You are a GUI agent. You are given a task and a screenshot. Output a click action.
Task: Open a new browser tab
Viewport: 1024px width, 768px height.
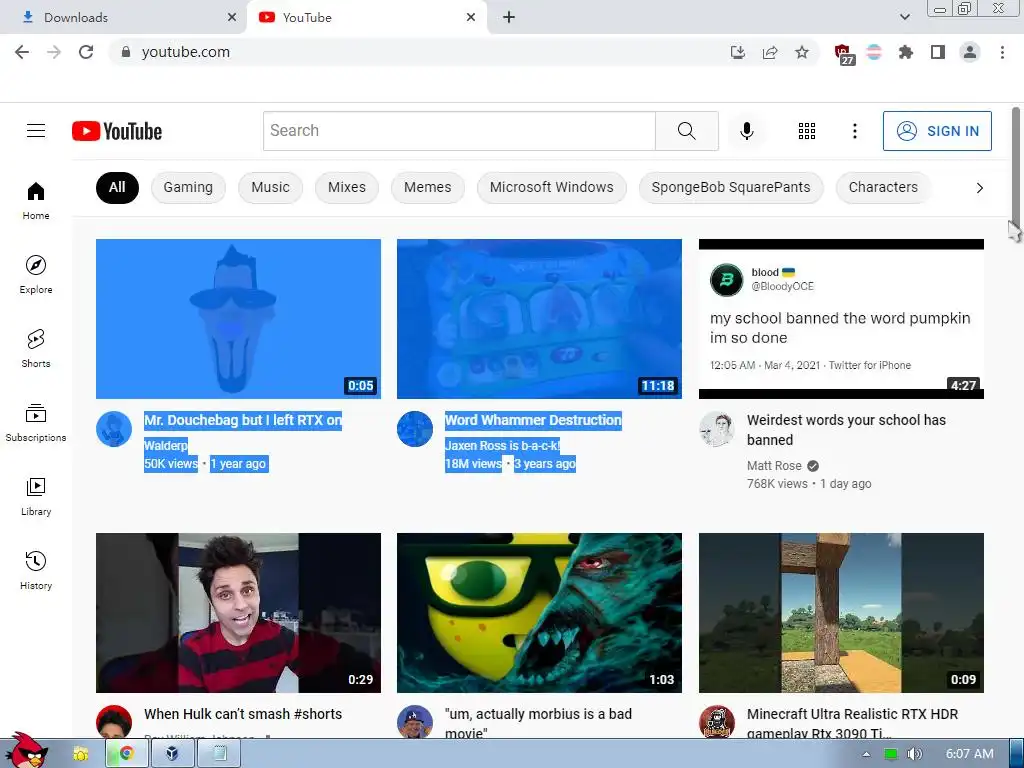[x=509, y=18]
